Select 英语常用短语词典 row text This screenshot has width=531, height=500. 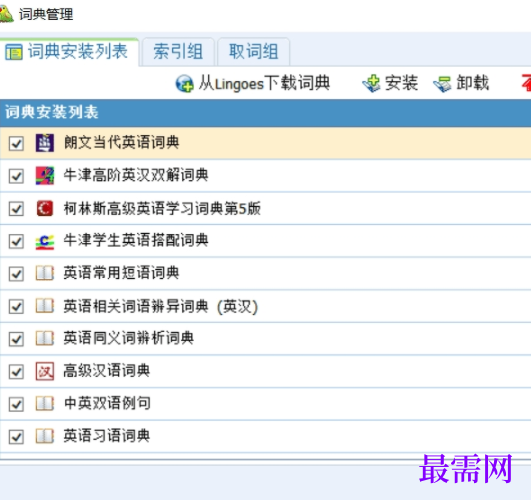click(x=122, y=273)
